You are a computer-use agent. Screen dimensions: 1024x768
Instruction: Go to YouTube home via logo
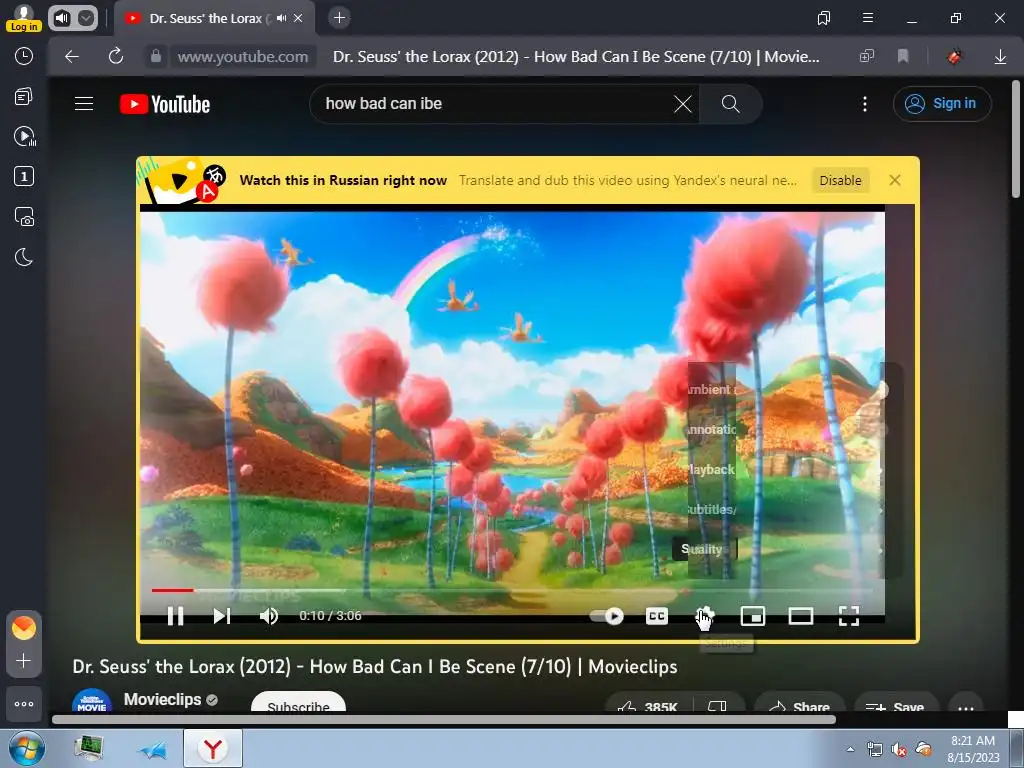click(x=165, y=104)
